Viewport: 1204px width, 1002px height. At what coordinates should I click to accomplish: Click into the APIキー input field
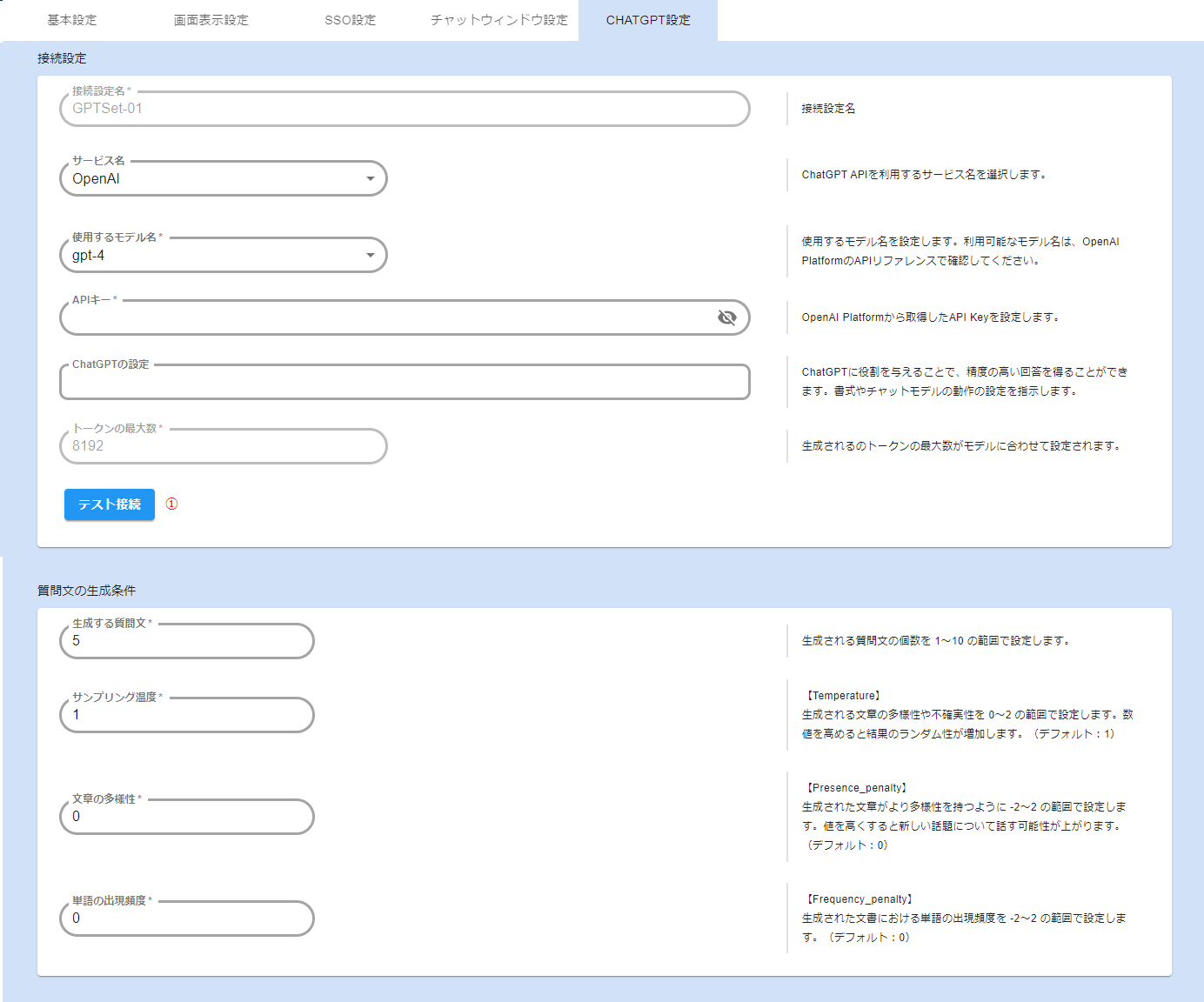pyautogui.click(x=383, y=318)
